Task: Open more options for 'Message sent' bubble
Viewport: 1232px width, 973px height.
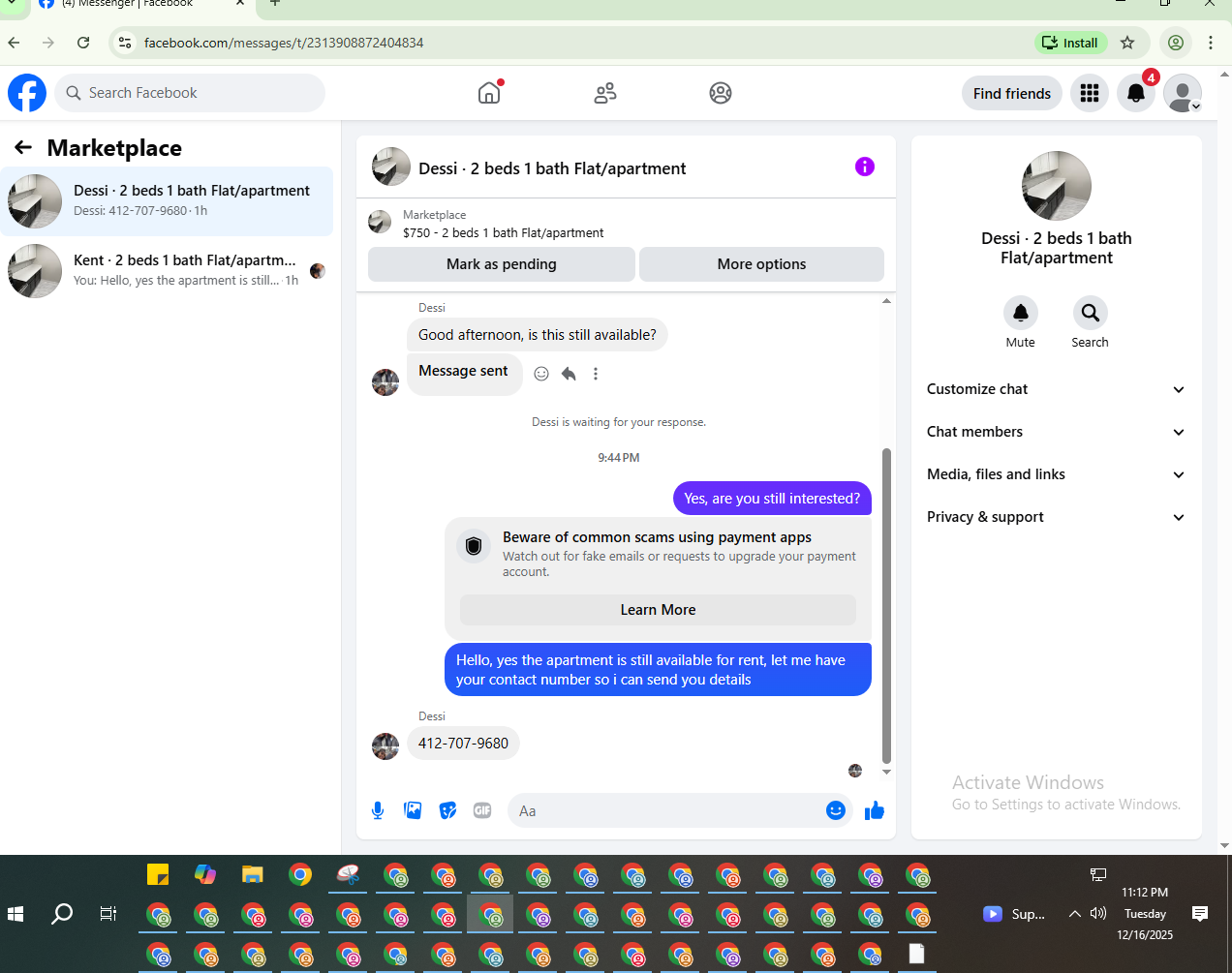Action: point(596,374)
